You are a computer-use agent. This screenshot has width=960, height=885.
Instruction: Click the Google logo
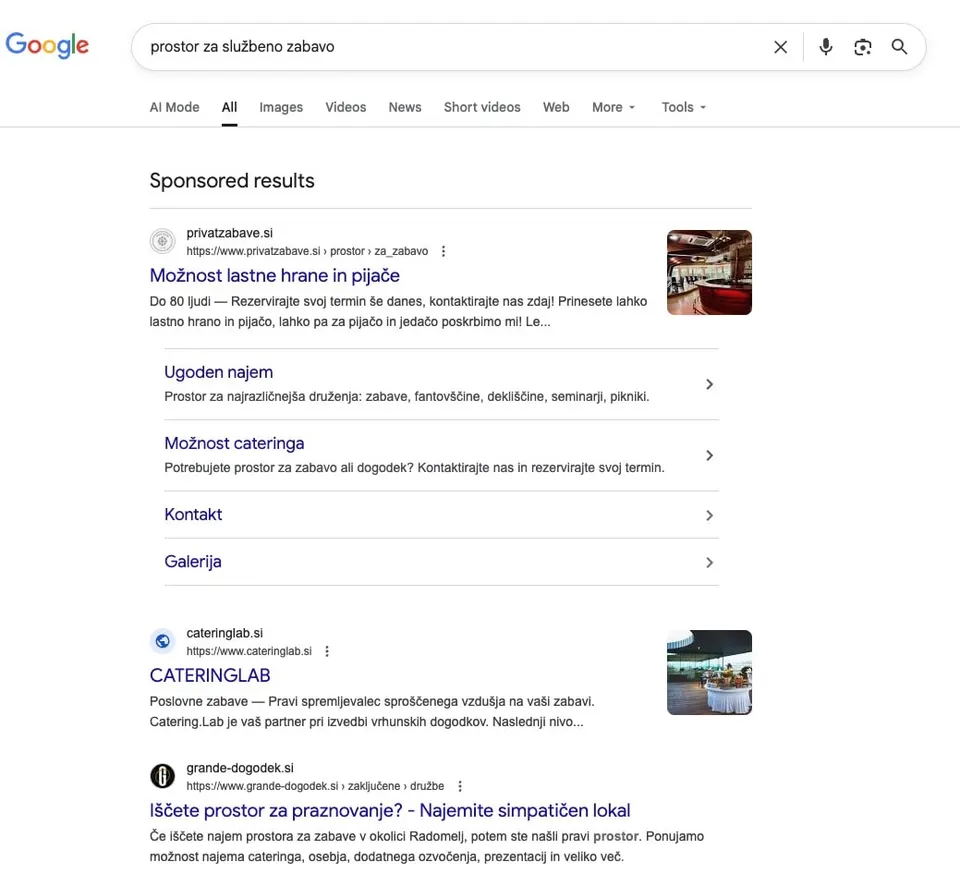coord(47,45)
